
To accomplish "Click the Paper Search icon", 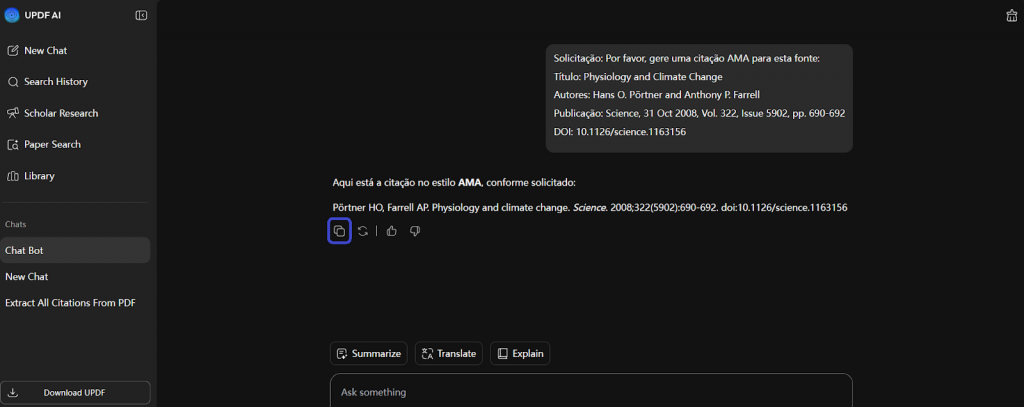I will 12,144.
